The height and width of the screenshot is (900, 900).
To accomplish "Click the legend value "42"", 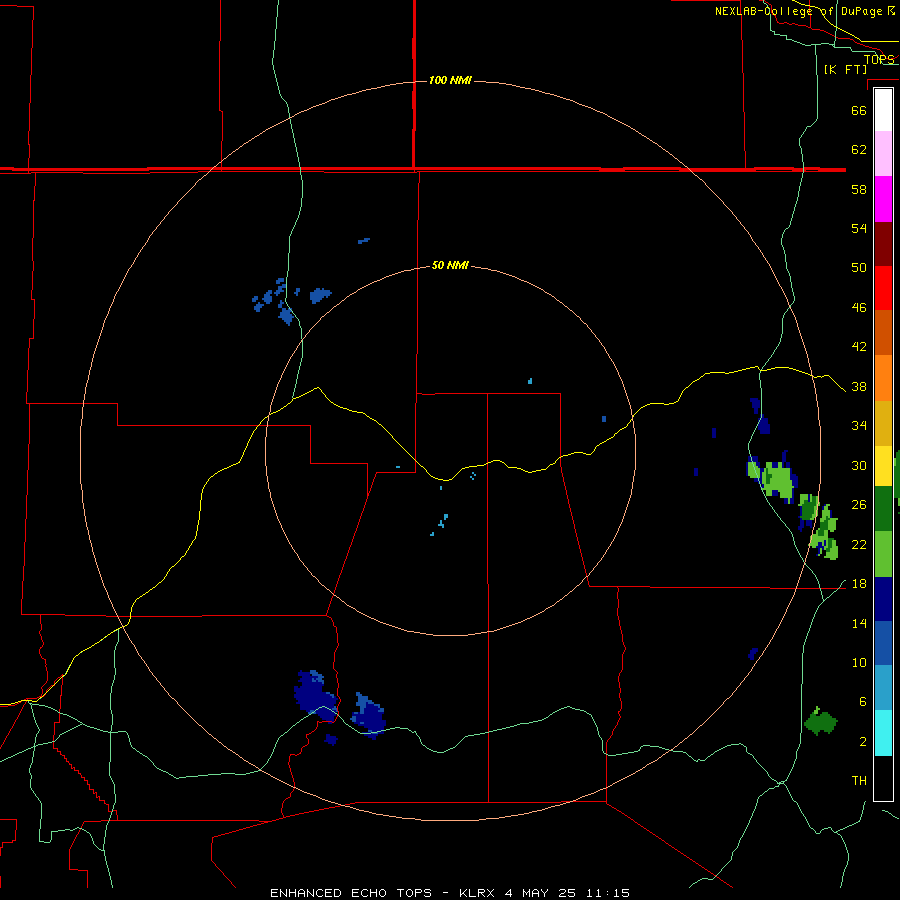I will (859, 347).
